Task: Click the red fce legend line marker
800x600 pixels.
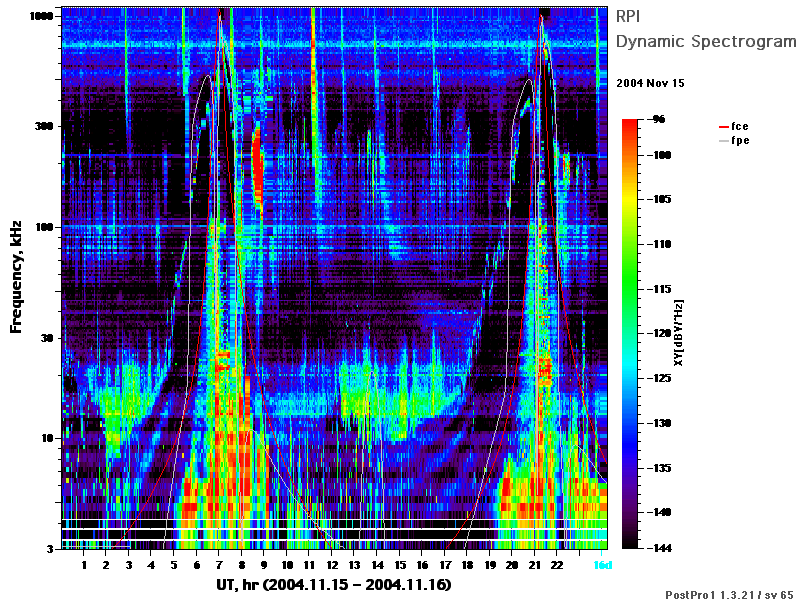Action: (x=723, y=127)
